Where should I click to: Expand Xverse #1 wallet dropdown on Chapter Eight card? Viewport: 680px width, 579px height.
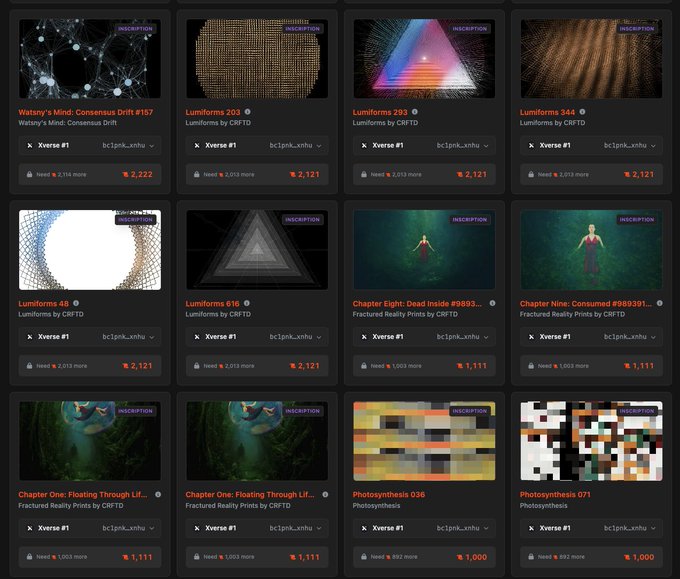click(424, 337)
